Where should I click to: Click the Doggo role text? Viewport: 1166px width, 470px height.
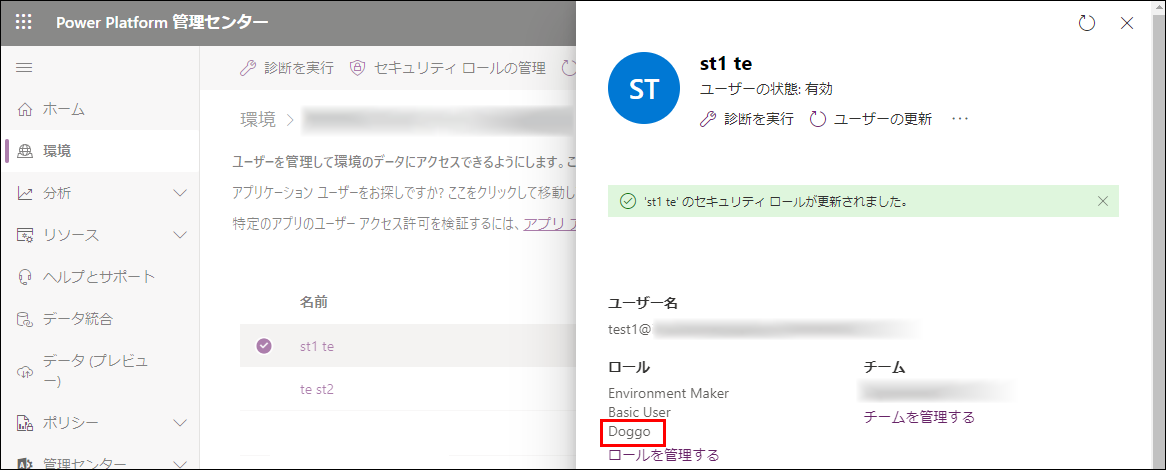tap(628, 431)
